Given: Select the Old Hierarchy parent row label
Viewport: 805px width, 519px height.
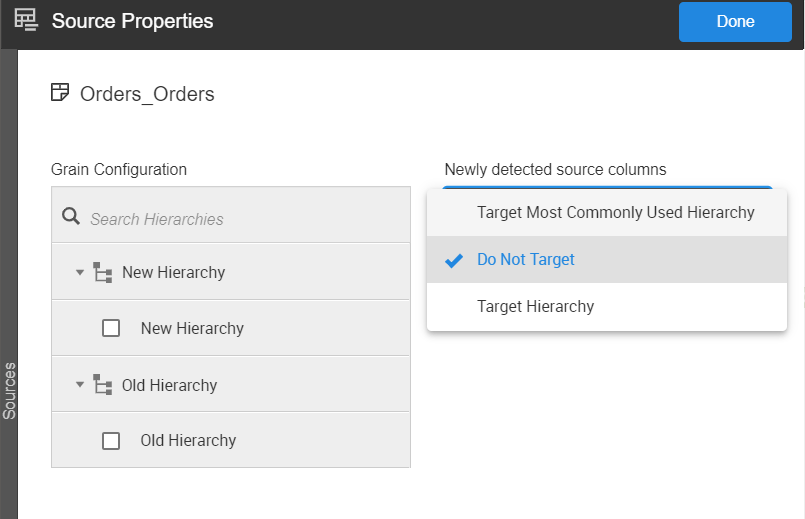Looking at the screenshot, I should point(169,385).
